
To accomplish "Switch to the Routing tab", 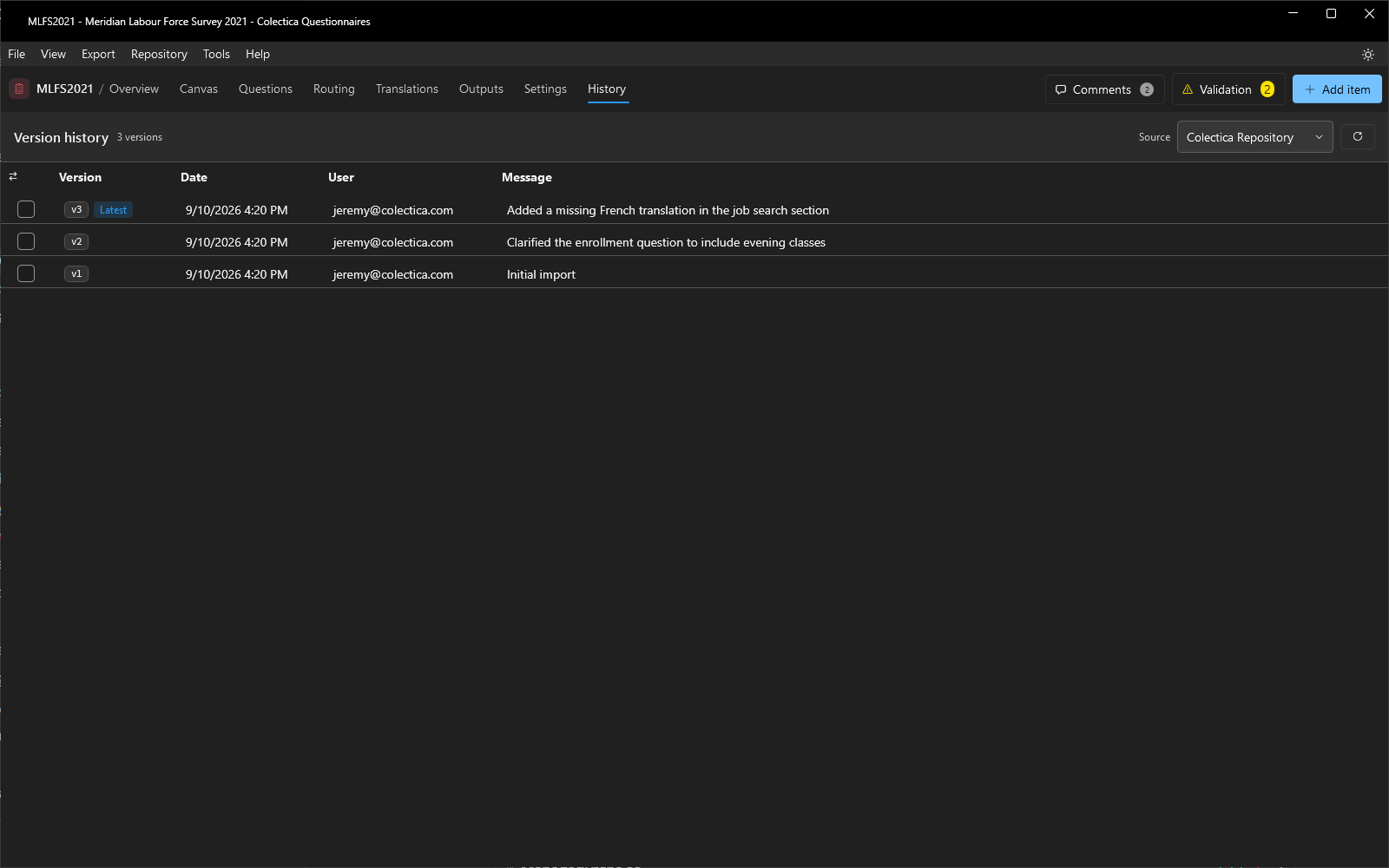I will [x=334, y=89].
